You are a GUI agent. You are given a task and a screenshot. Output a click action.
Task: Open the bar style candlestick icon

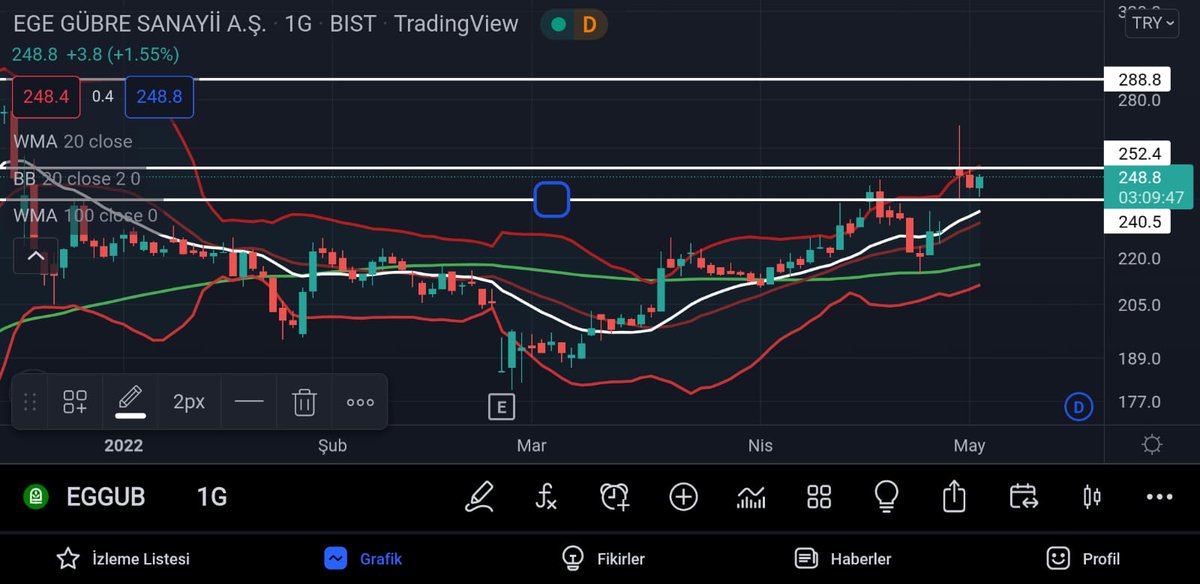click(1091, 496)
